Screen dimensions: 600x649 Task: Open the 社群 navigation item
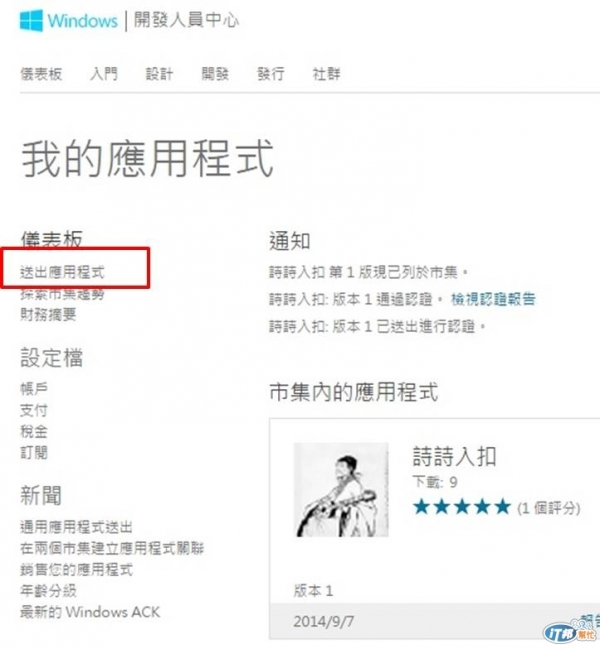[326, 75]
